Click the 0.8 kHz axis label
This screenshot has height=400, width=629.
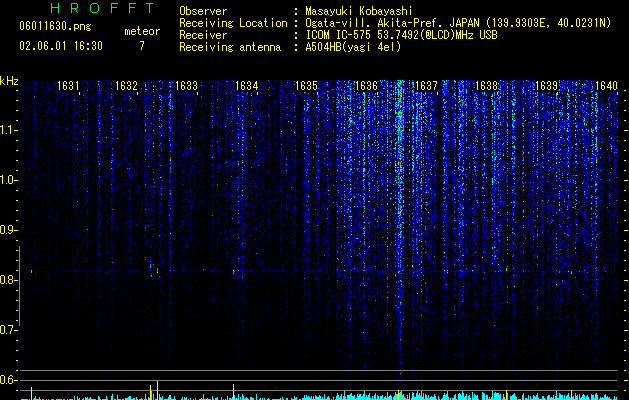(x=8, y=280)
